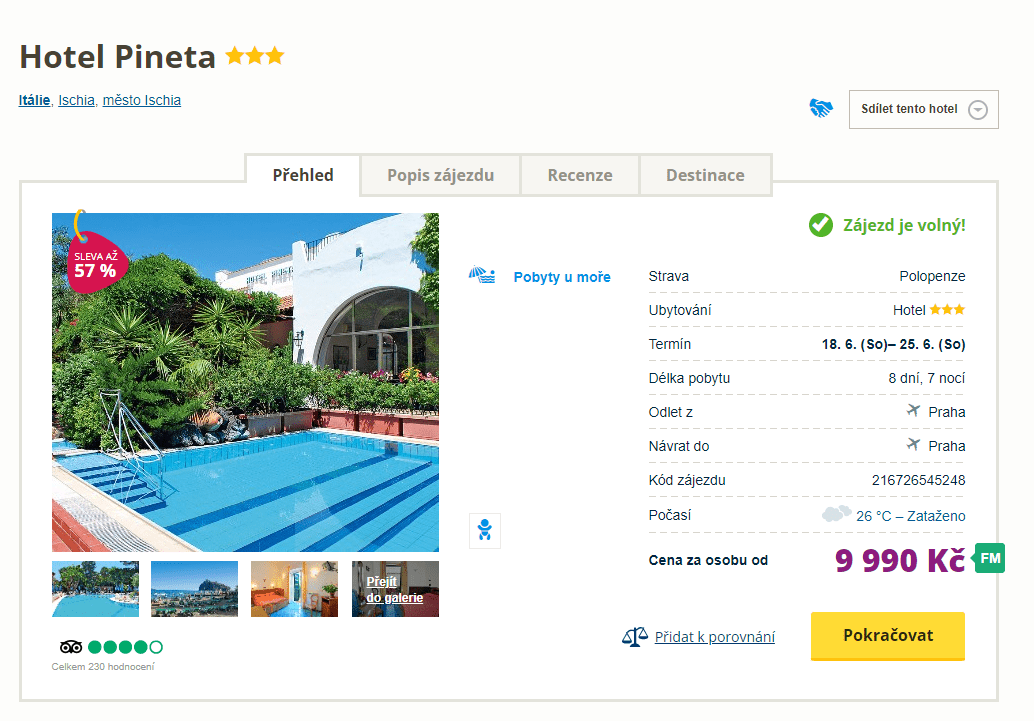Open the Recenze tab
This screenshot has width=1034, height=721.
579,175
